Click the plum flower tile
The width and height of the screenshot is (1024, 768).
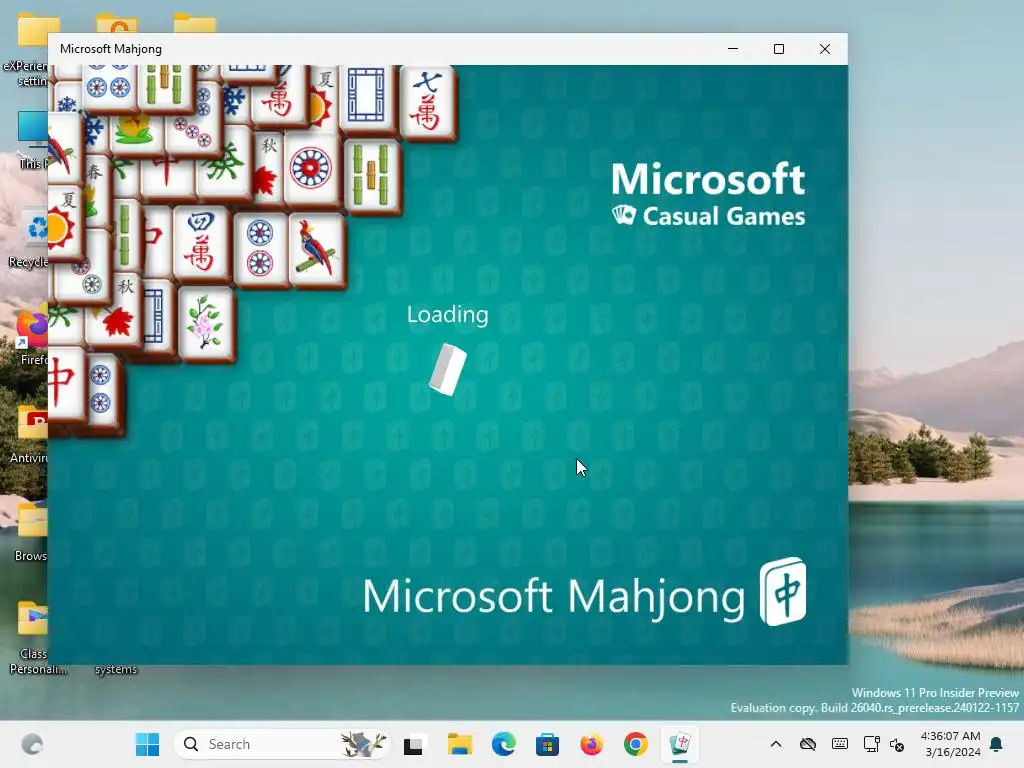tap(206, 325)
